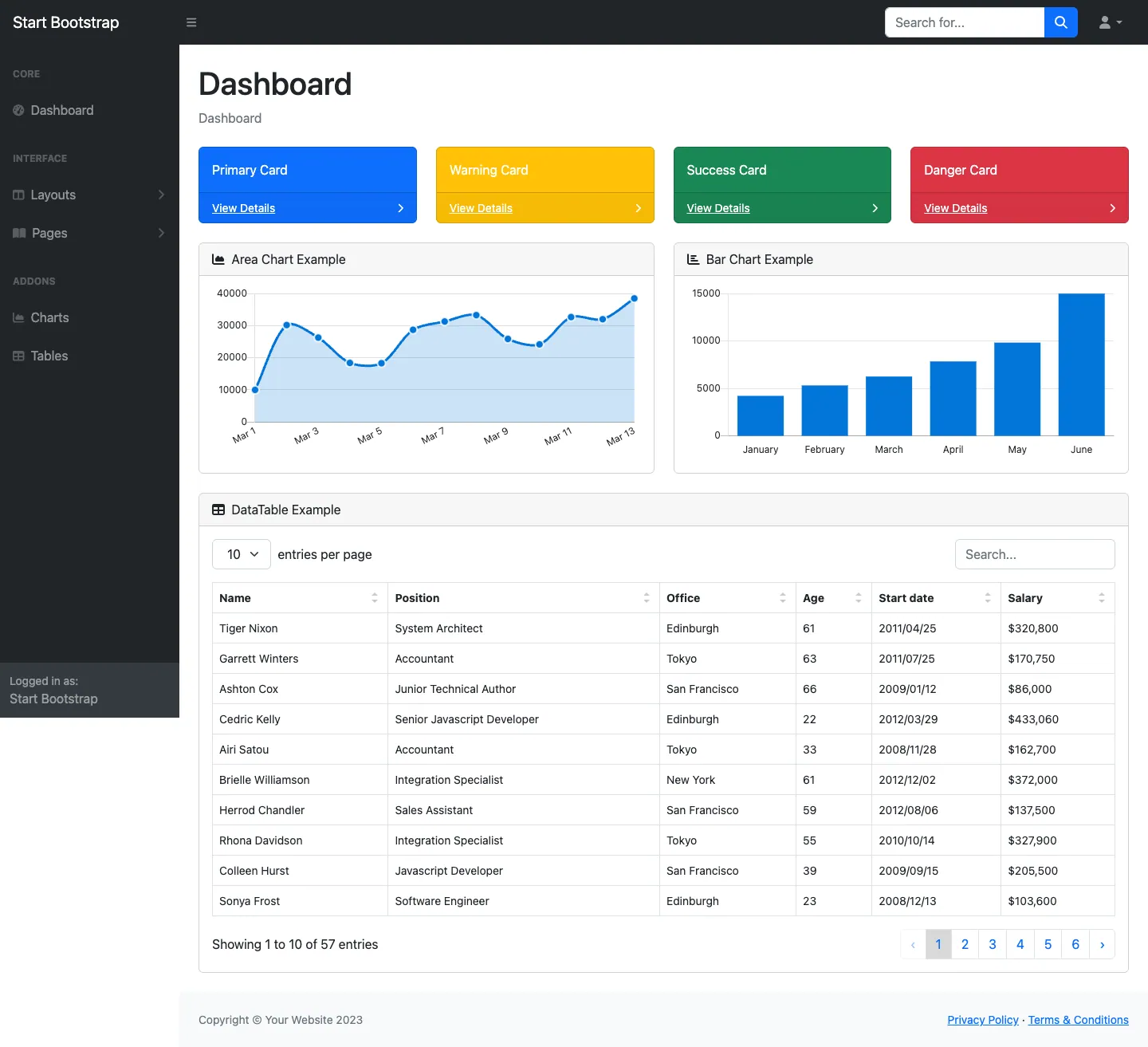Image resolution: width=1148 pixels, height=1047 pixels.
Task: Click the arrow on the Warning Card
Action: [638, 208]
